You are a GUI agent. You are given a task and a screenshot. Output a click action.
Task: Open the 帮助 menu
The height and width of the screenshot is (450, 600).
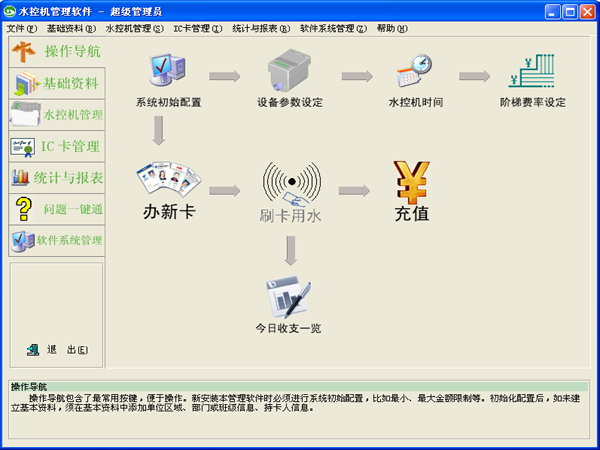pos(391,29)
